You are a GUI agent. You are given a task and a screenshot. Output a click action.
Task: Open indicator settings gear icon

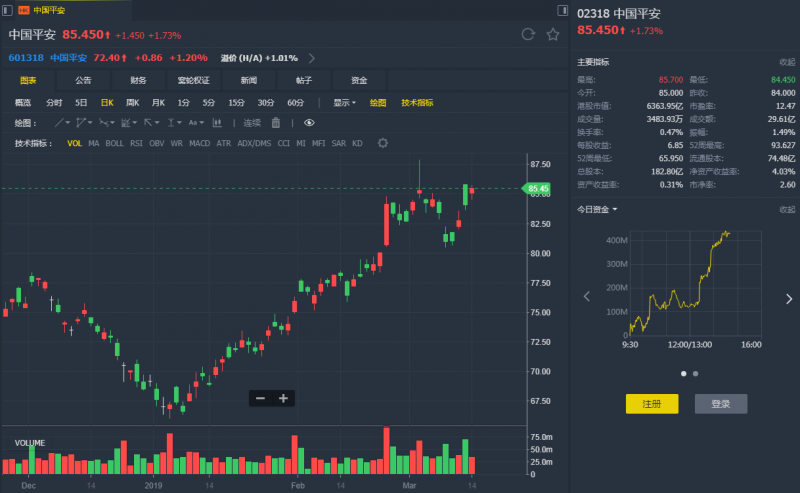[382, 143]
